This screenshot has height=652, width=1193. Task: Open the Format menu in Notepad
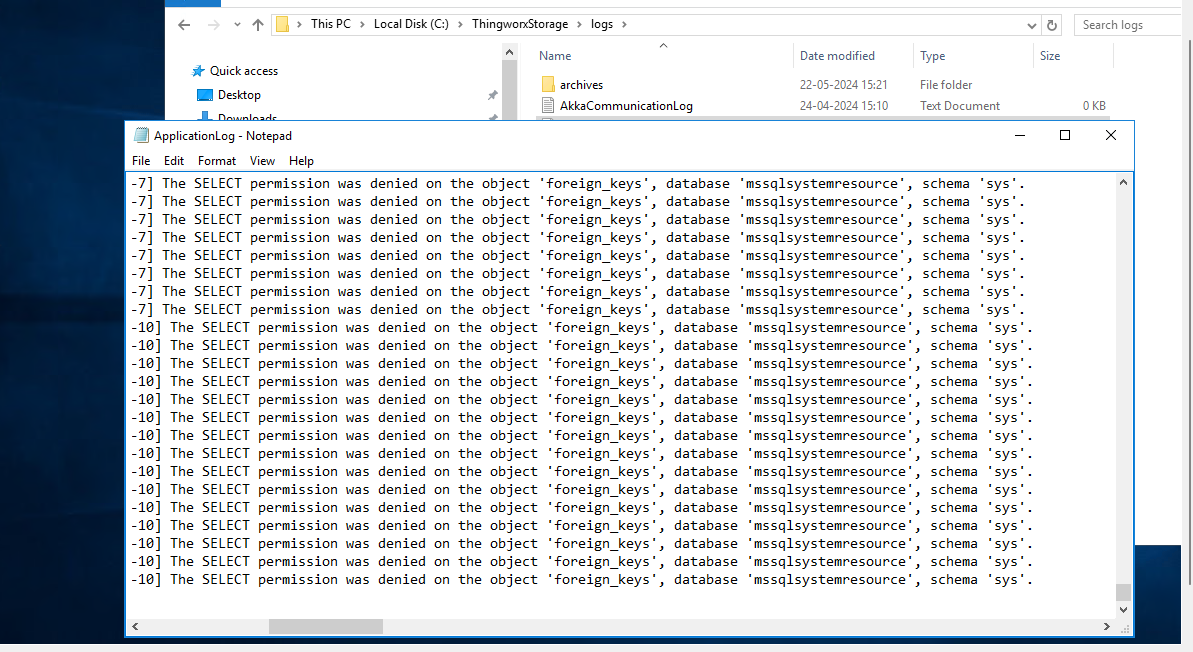tap(216, 160)
